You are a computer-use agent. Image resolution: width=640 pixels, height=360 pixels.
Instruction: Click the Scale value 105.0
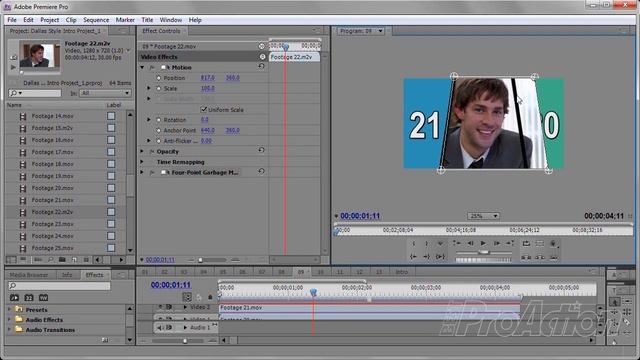(207, 88)
